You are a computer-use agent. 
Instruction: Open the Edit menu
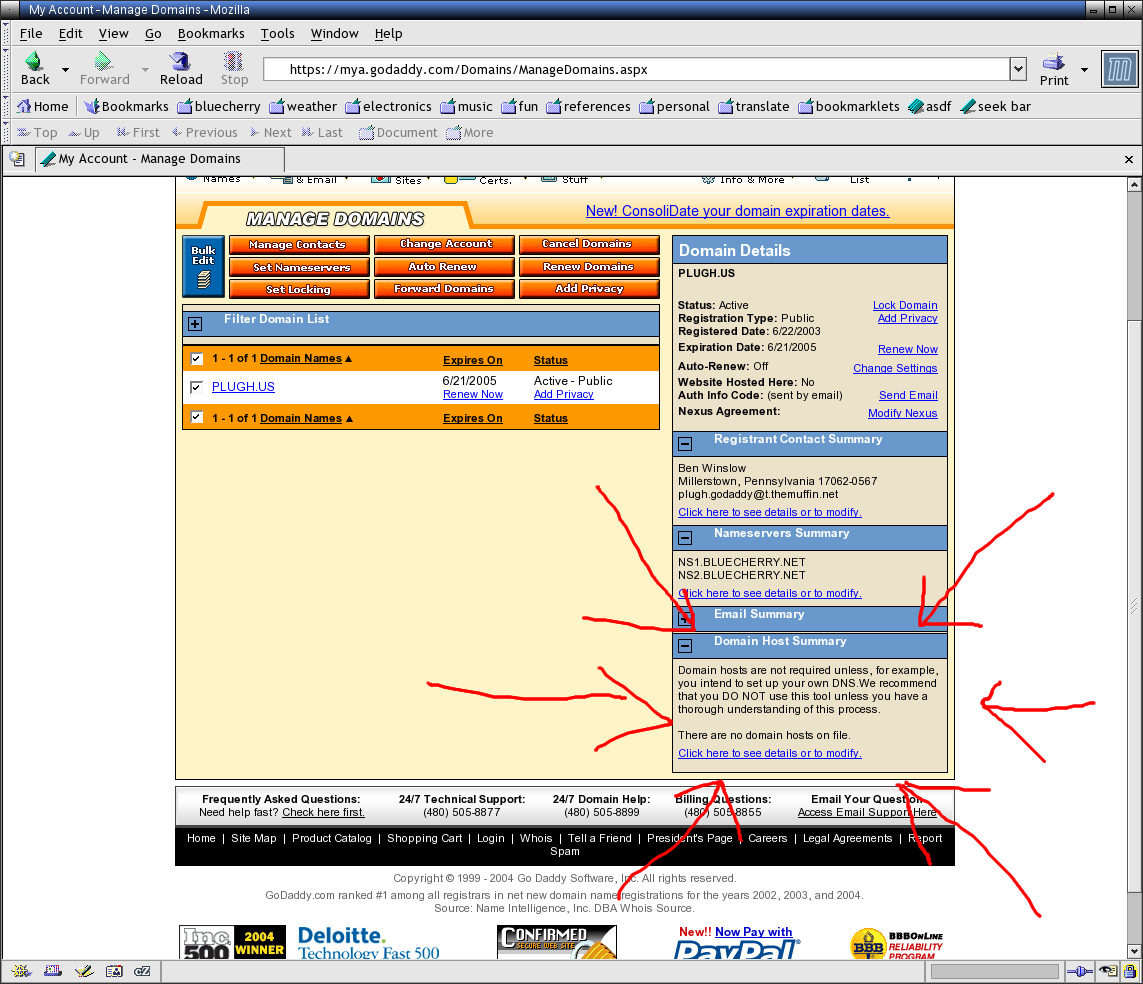click(x=70, y=34)
